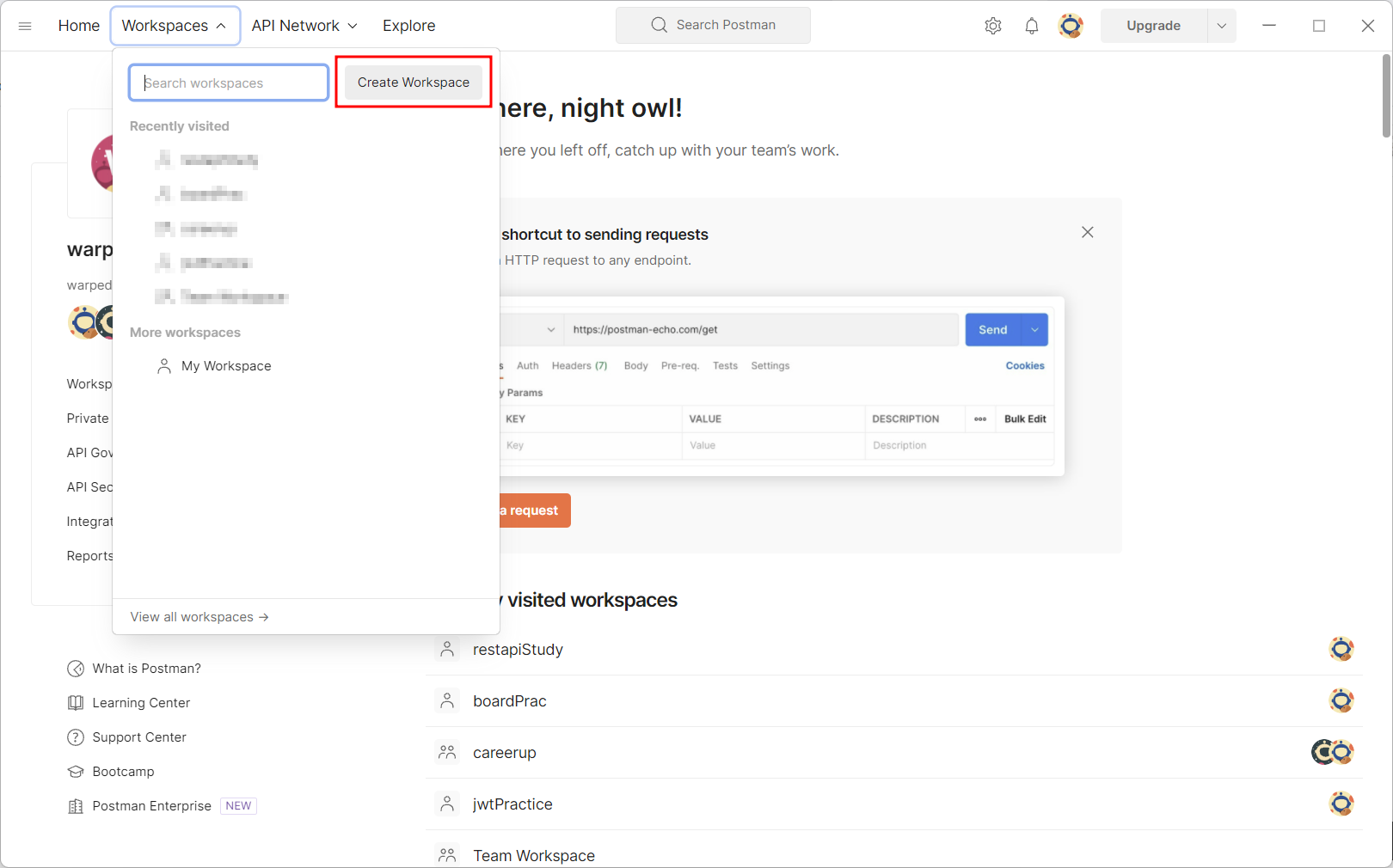1393x868 pixels.
Task: Go to the Home tab
Action: 79,26
